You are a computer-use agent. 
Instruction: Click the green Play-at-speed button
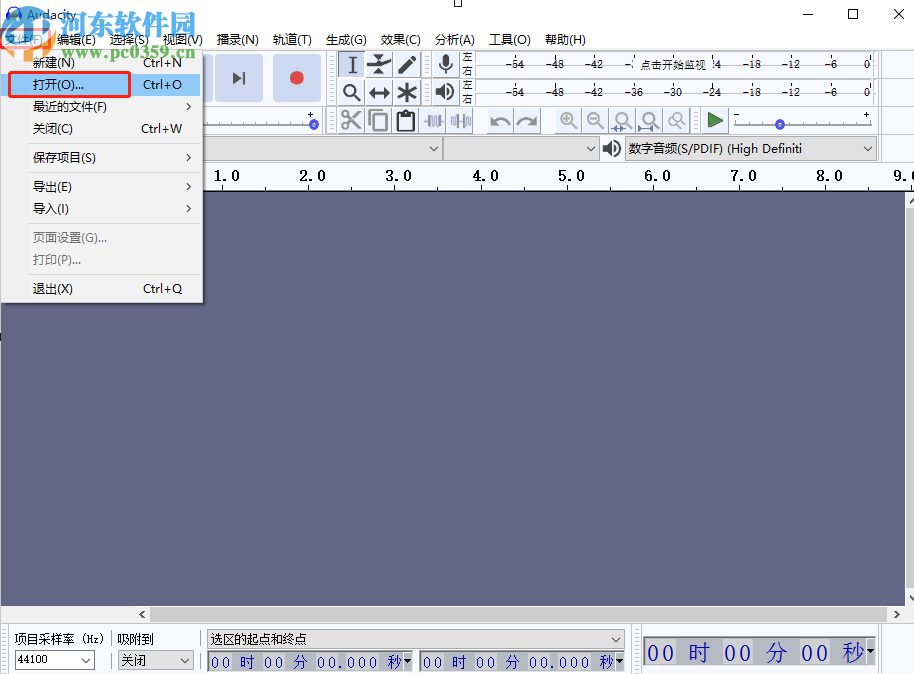[x=714, y=121]
